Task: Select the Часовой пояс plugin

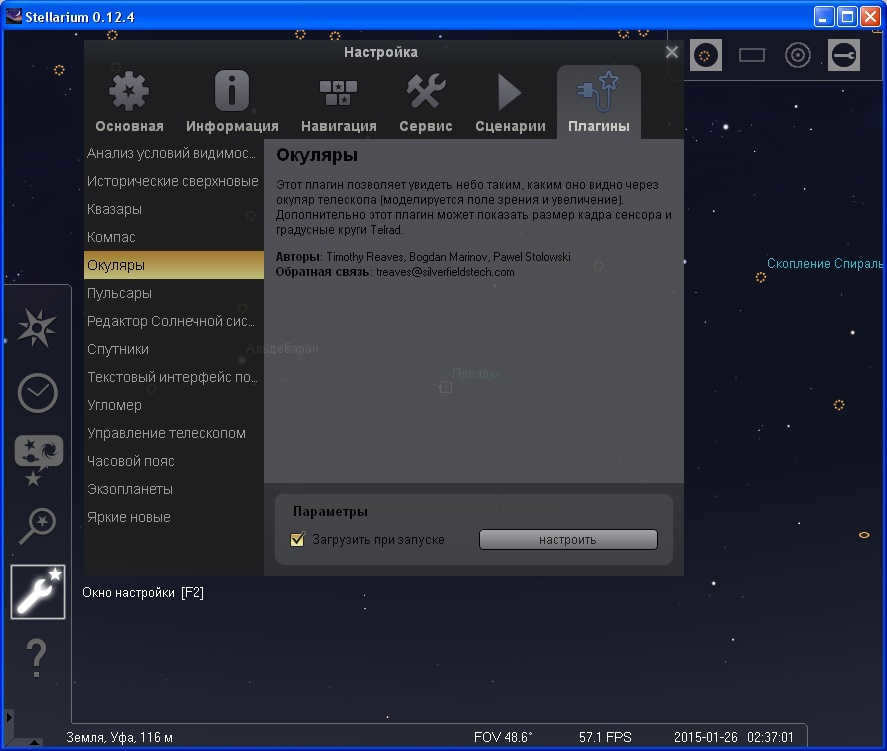Action: point(174,461)
